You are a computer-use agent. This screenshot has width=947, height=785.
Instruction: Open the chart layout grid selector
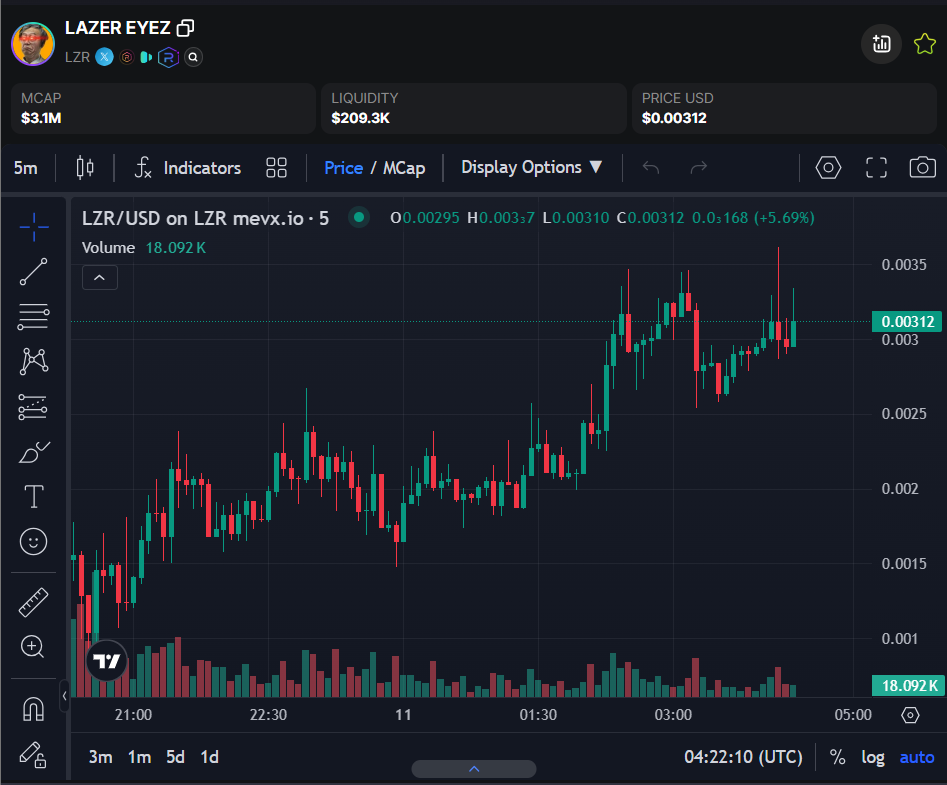pos(276,168)
